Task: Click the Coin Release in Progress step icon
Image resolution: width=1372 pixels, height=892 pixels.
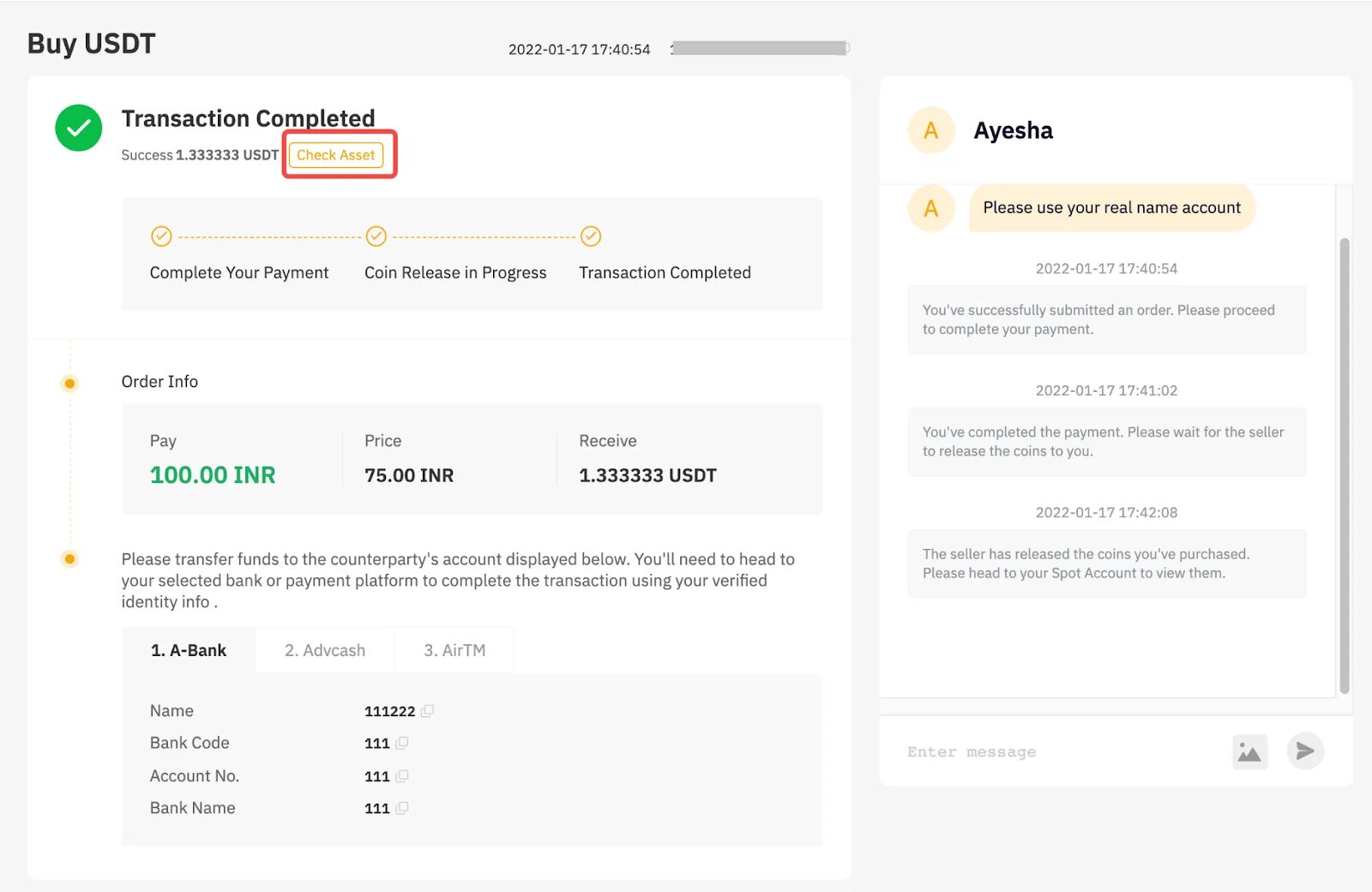Action: point(376,236)
